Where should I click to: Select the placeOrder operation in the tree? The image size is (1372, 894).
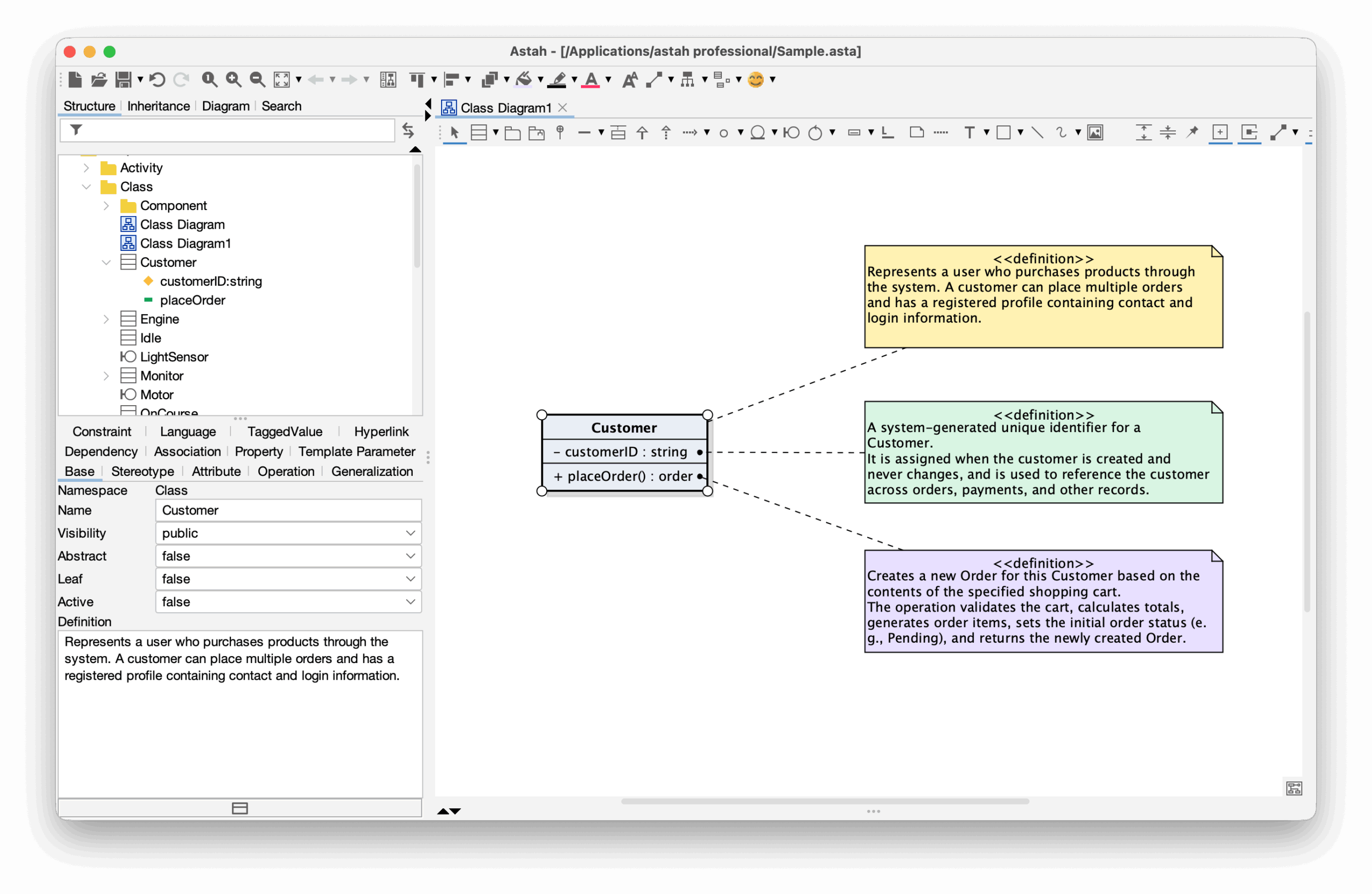pos(192,300)
